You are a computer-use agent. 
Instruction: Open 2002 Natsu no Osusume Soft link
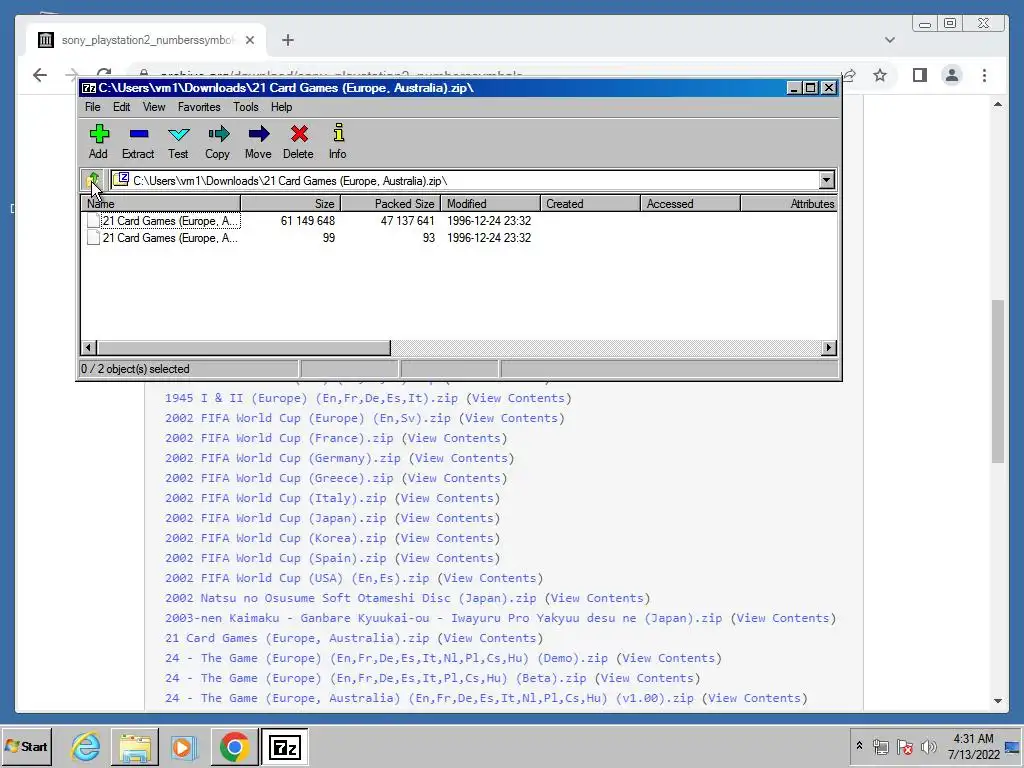(x=350, y=598)
